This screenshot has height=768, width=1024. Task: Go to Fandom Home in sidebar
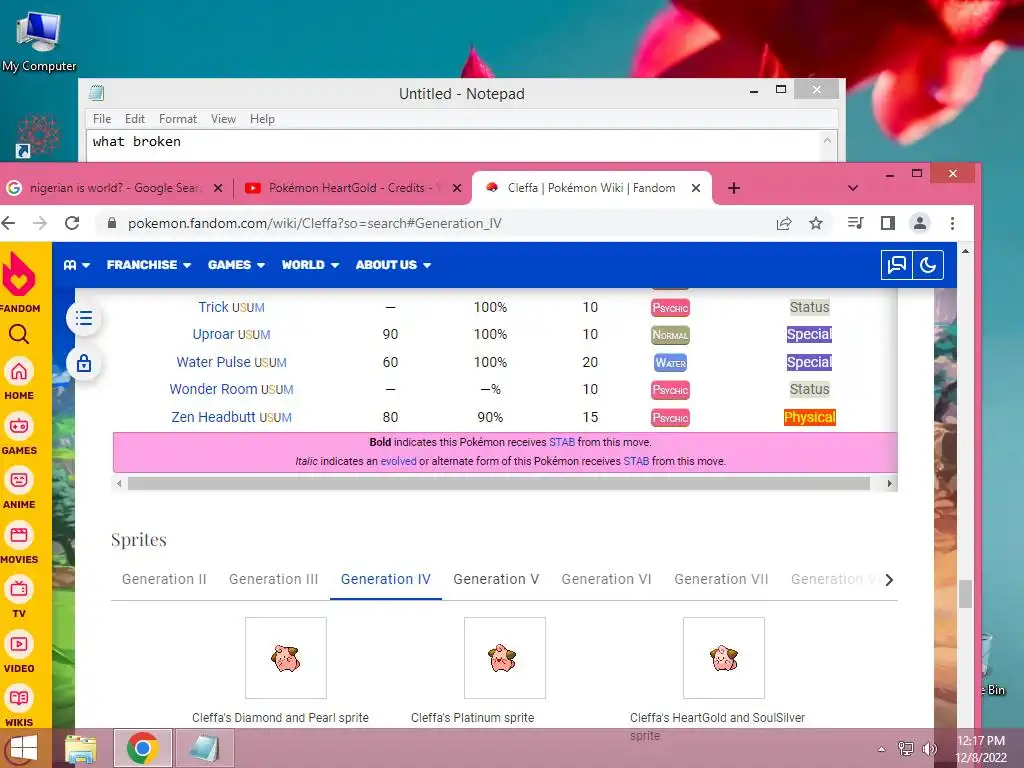click(x=19, y=379)
